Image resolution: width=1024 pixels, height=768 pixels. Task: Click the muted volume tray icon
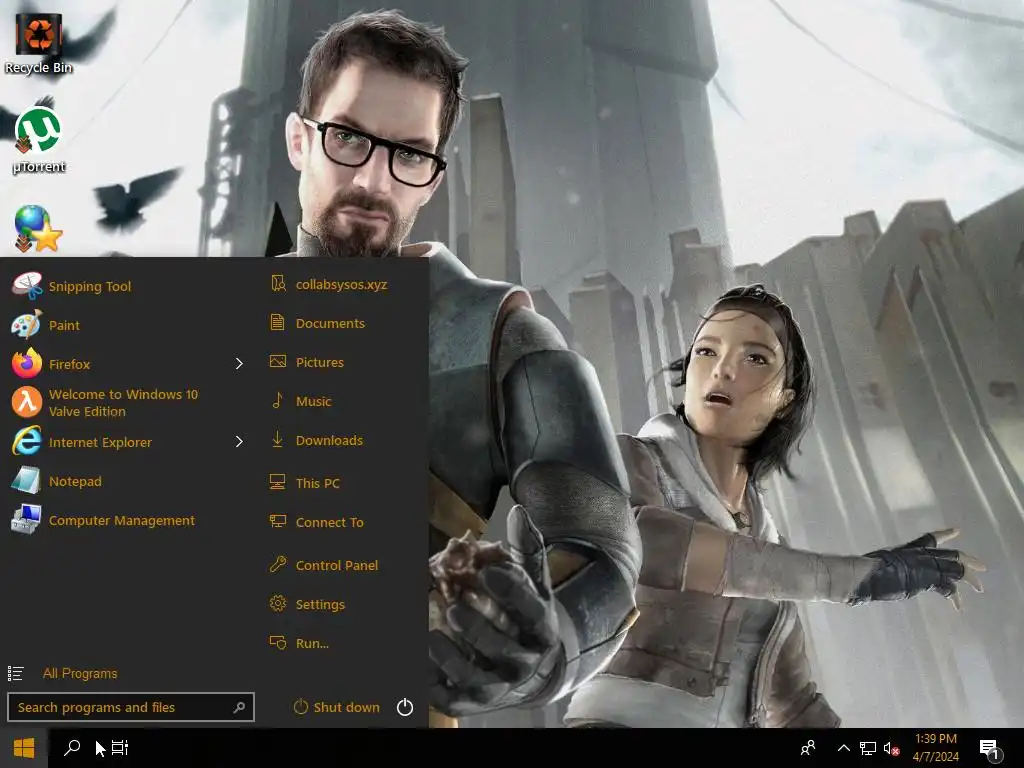(891, 749)
